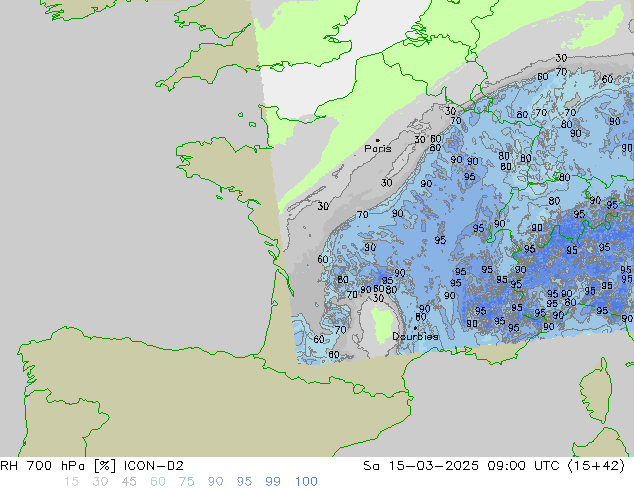Image resolution: width=634 pixels, height=490 pixels.
Task: Pick the 30 value in the legend
Action: coord(100,482)
